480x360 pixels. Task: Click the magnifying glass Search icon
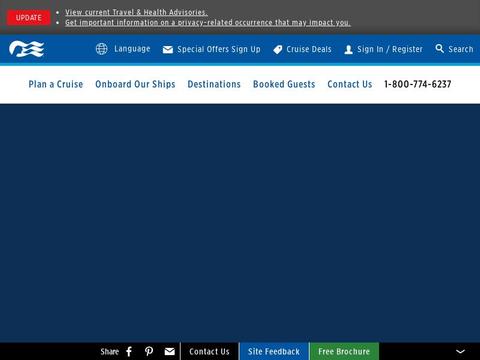click(x=440, y=49)
